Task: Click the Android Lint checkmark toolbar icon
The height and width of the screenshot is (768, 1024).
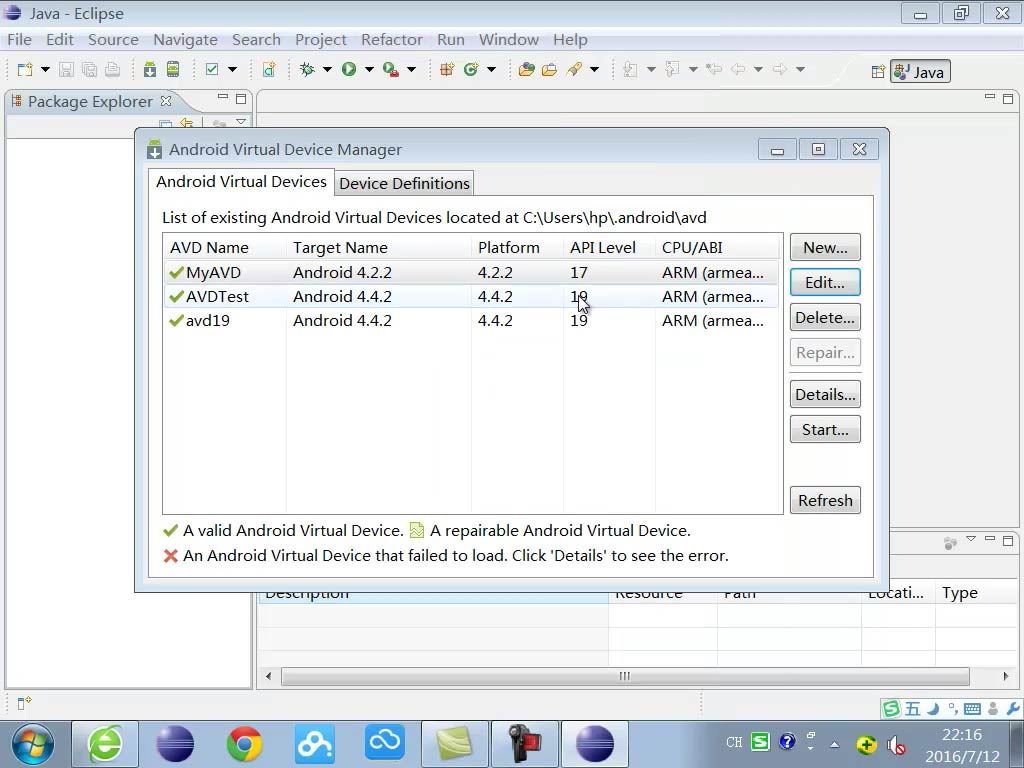Action: (212, 69)
